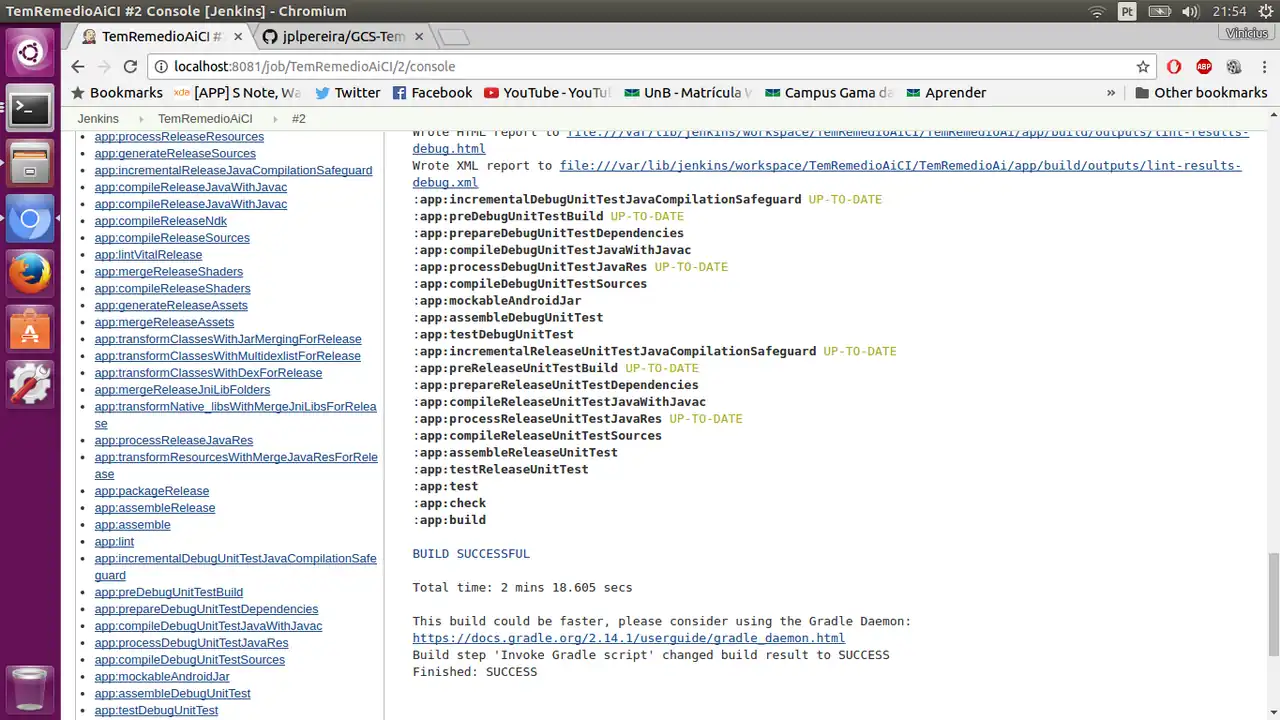Bookmark this page with the star icon
This screenshot has width=1280, height=720.
(1143, 66)
